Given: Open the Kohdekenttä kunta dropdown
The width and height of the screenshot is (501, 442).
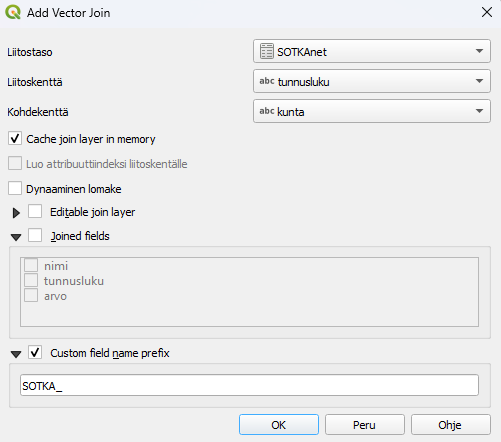Looking at the screenshot, I should [372, 111].
